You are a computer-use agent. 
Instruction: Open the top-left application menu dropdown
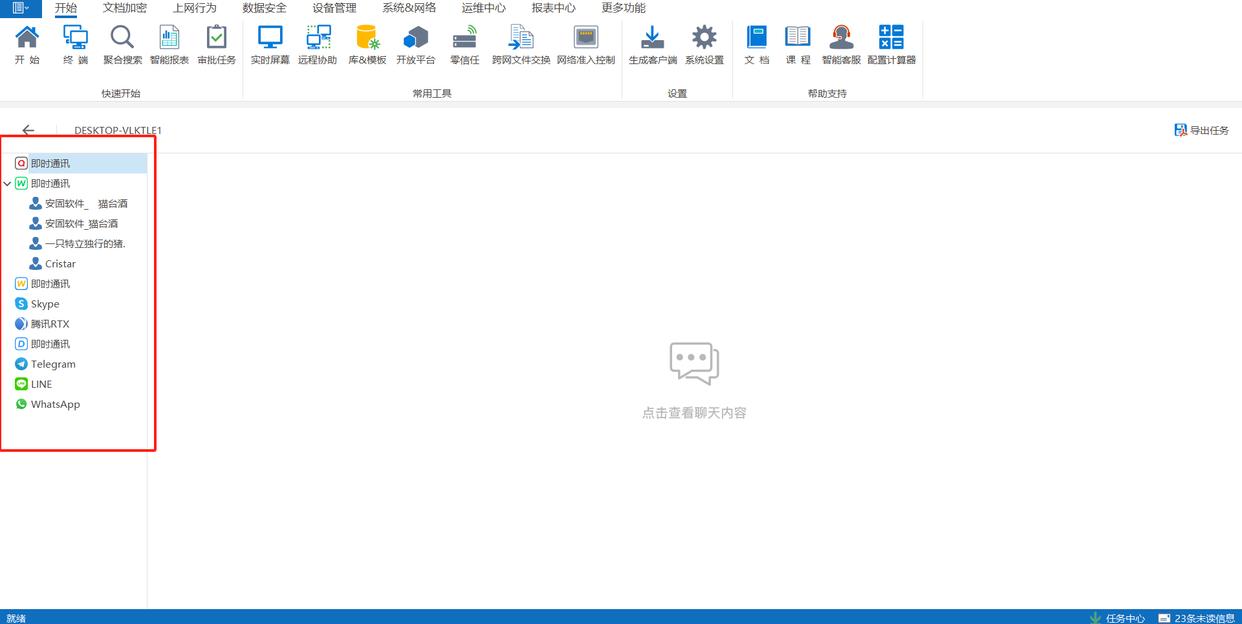(20, 8)
